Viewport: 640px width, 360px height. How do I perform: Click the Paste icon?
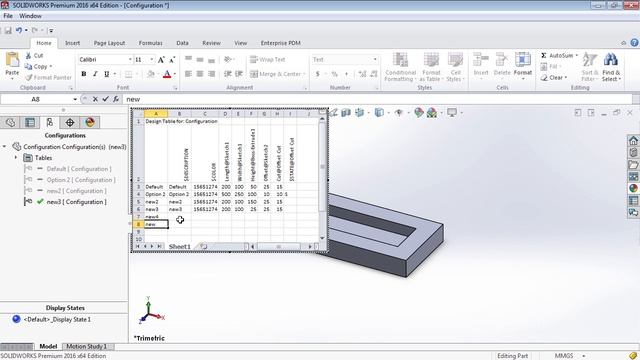pyautogui.click(x=12, y=60)
